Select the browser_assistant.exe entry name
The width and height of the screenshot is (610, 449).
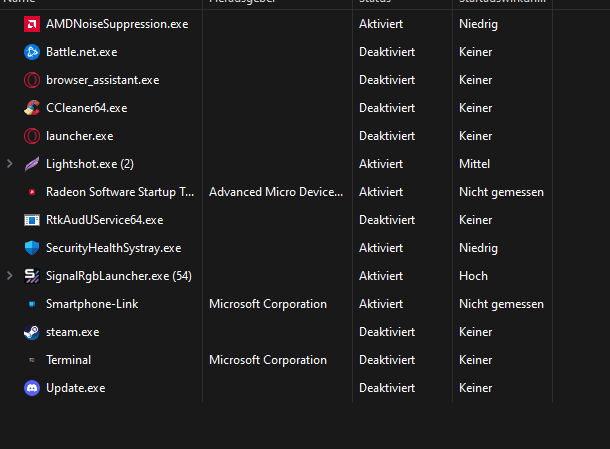pos(103,80)
